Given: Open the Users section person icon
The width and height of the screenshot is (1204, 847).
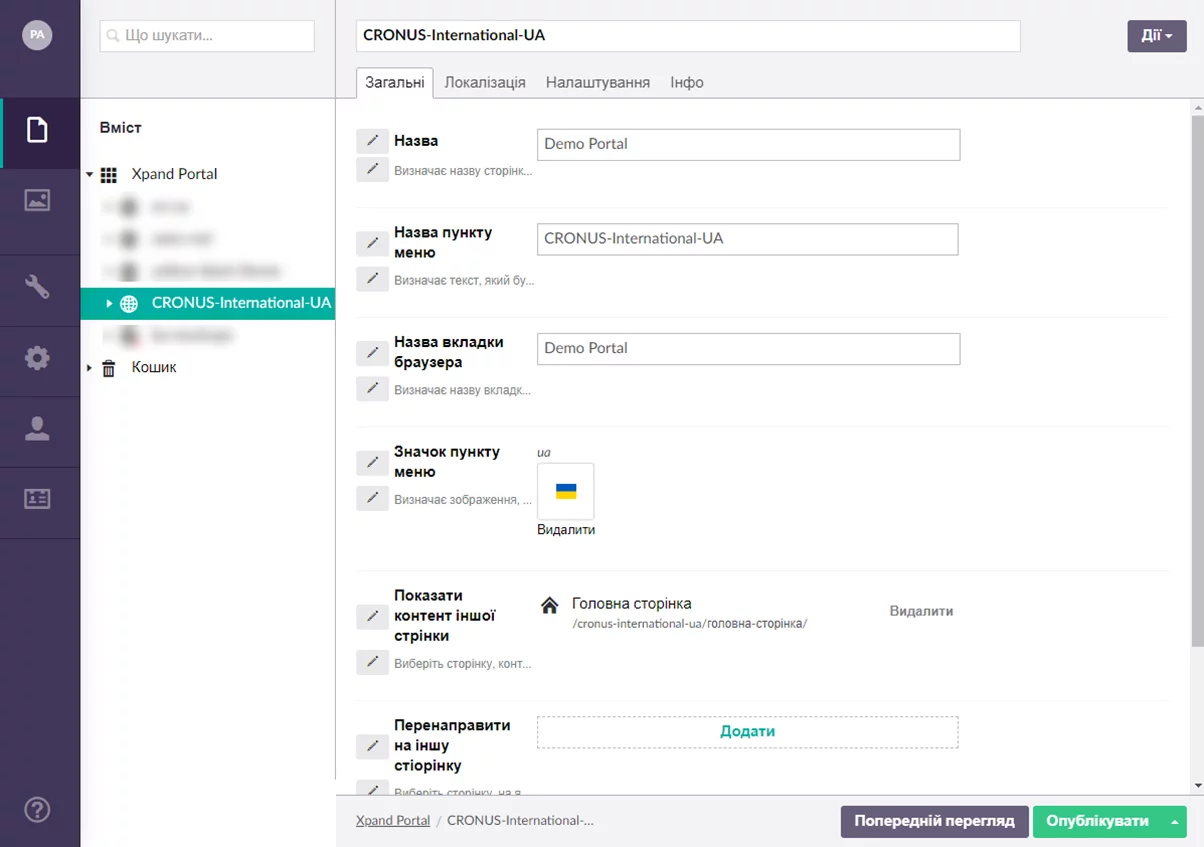Looking at the screenshot, I should tap(38, 429).
